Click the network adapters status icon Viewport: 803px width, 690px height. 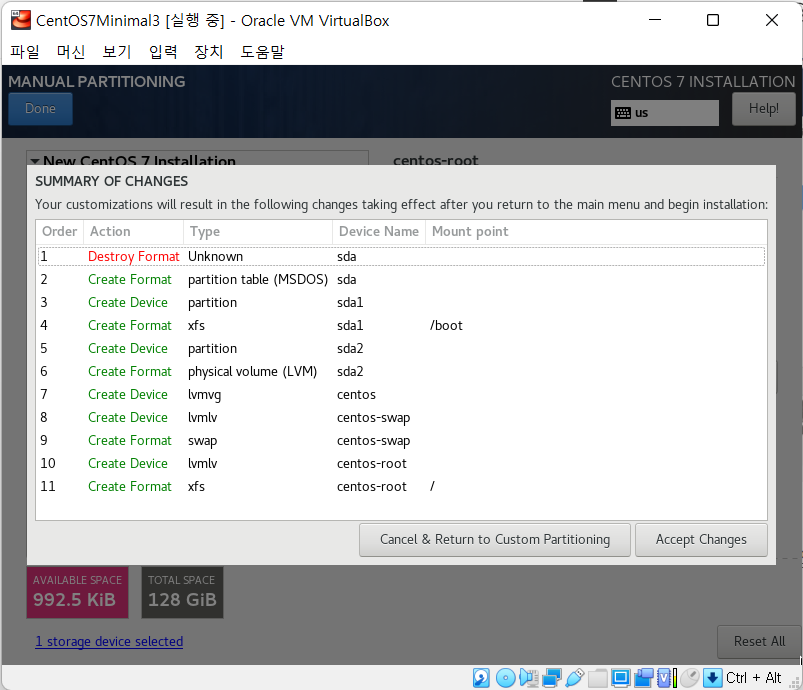pyautogui.click(x=552, y=678)
